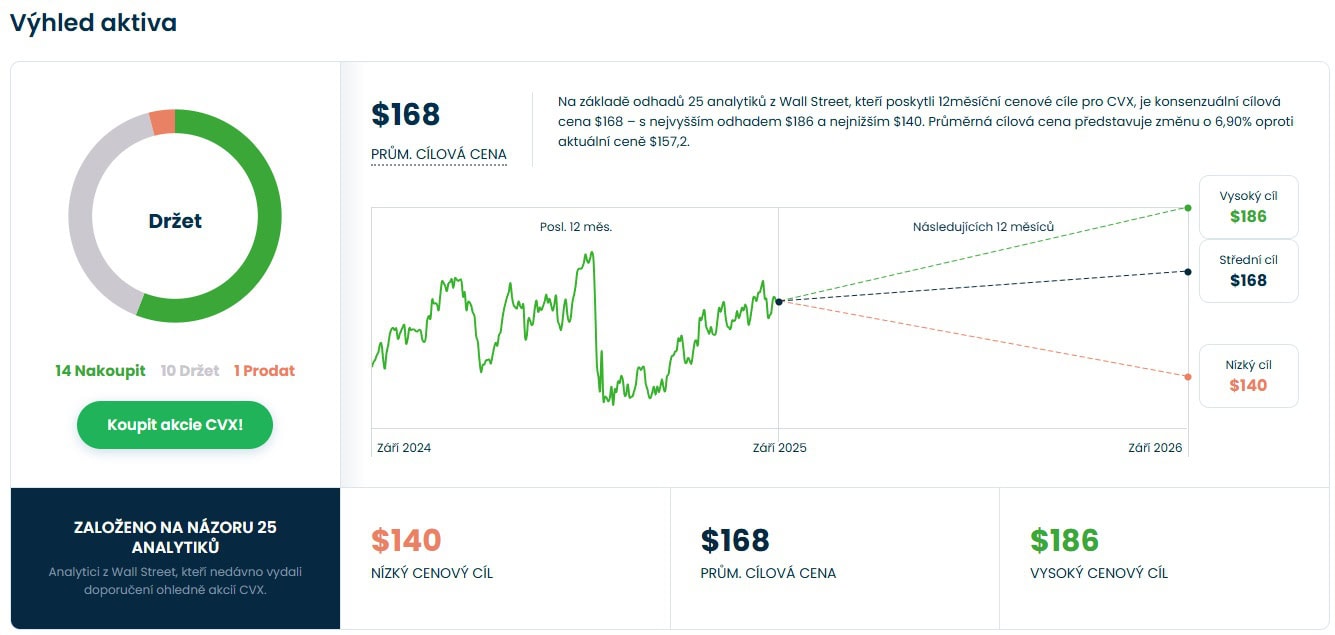Click the orange low target endpoint dot
Viewport: 1335px width, 635px height.
click(1188, 377)
